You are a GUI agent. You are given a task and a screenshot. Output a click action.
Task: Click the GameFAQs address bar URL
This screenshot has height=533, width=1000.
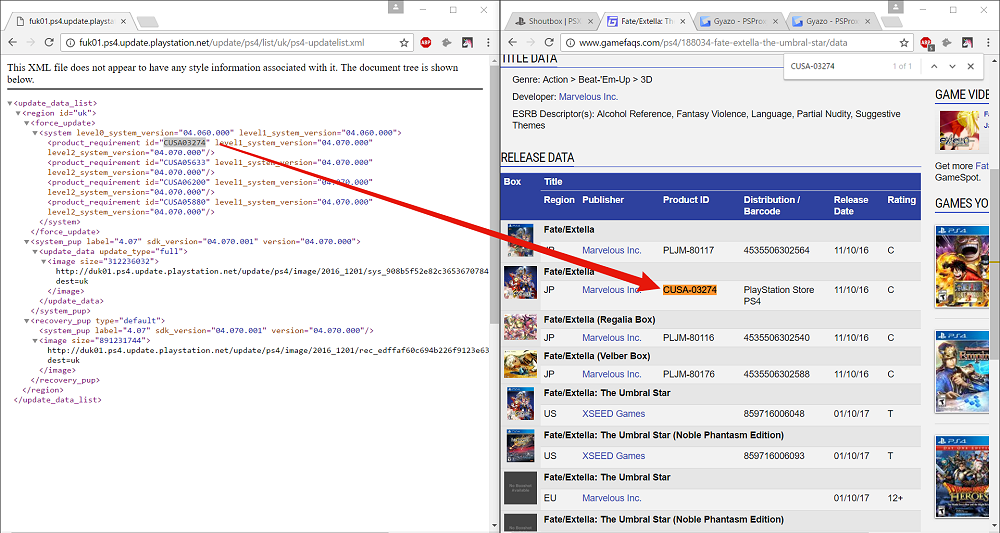713,43
